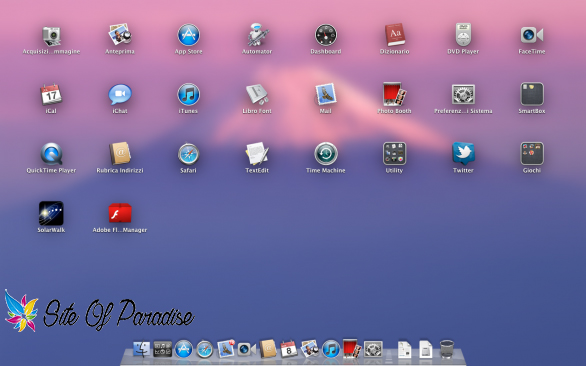The image size is (586, 366).
Task: Open App Store in the Launchpad grid
Action: pyautogui.click(x=188, y=34)
